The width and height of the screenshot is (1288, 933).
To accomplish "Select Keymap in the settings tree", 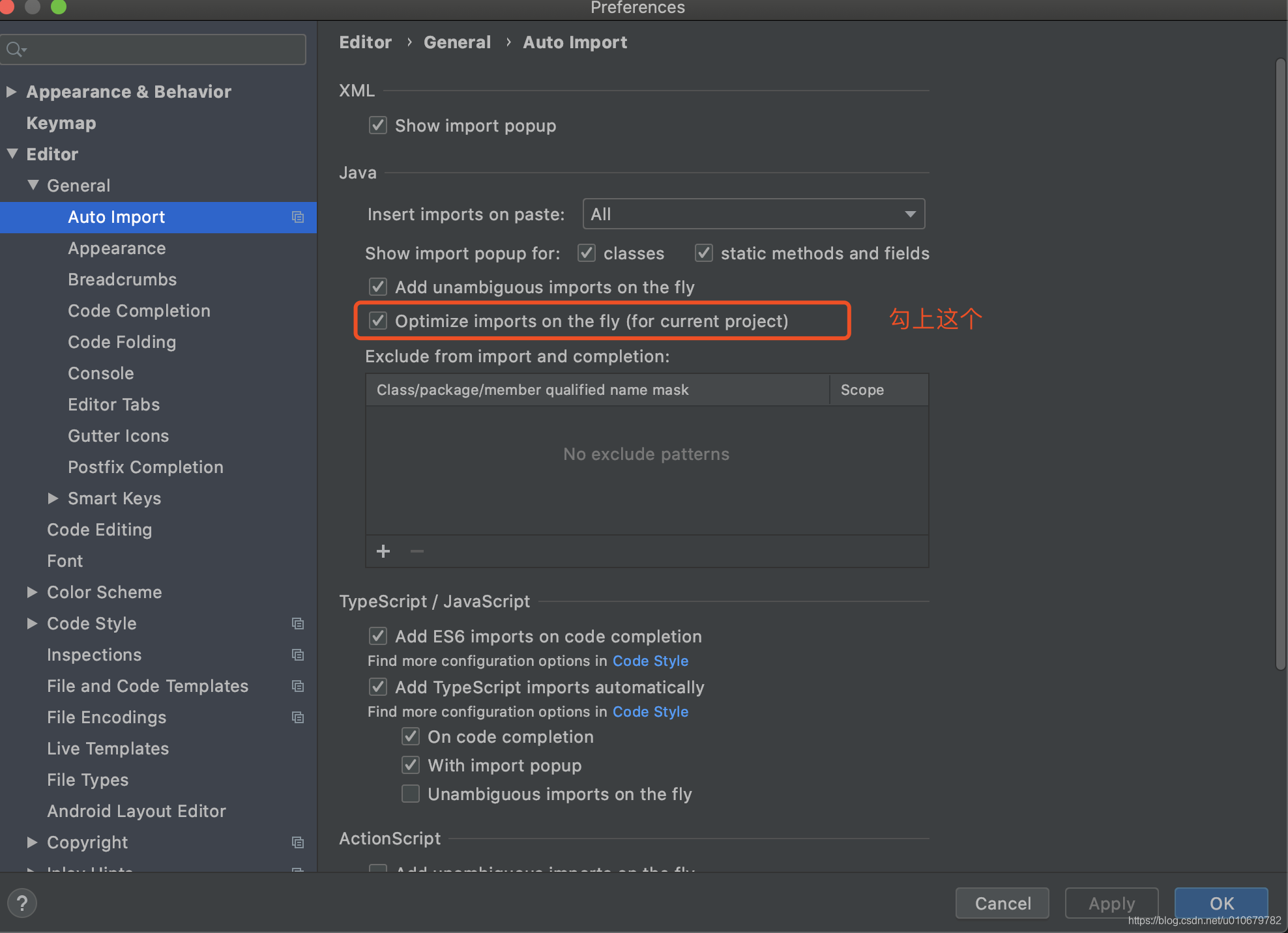I will (x=61, y=123).
